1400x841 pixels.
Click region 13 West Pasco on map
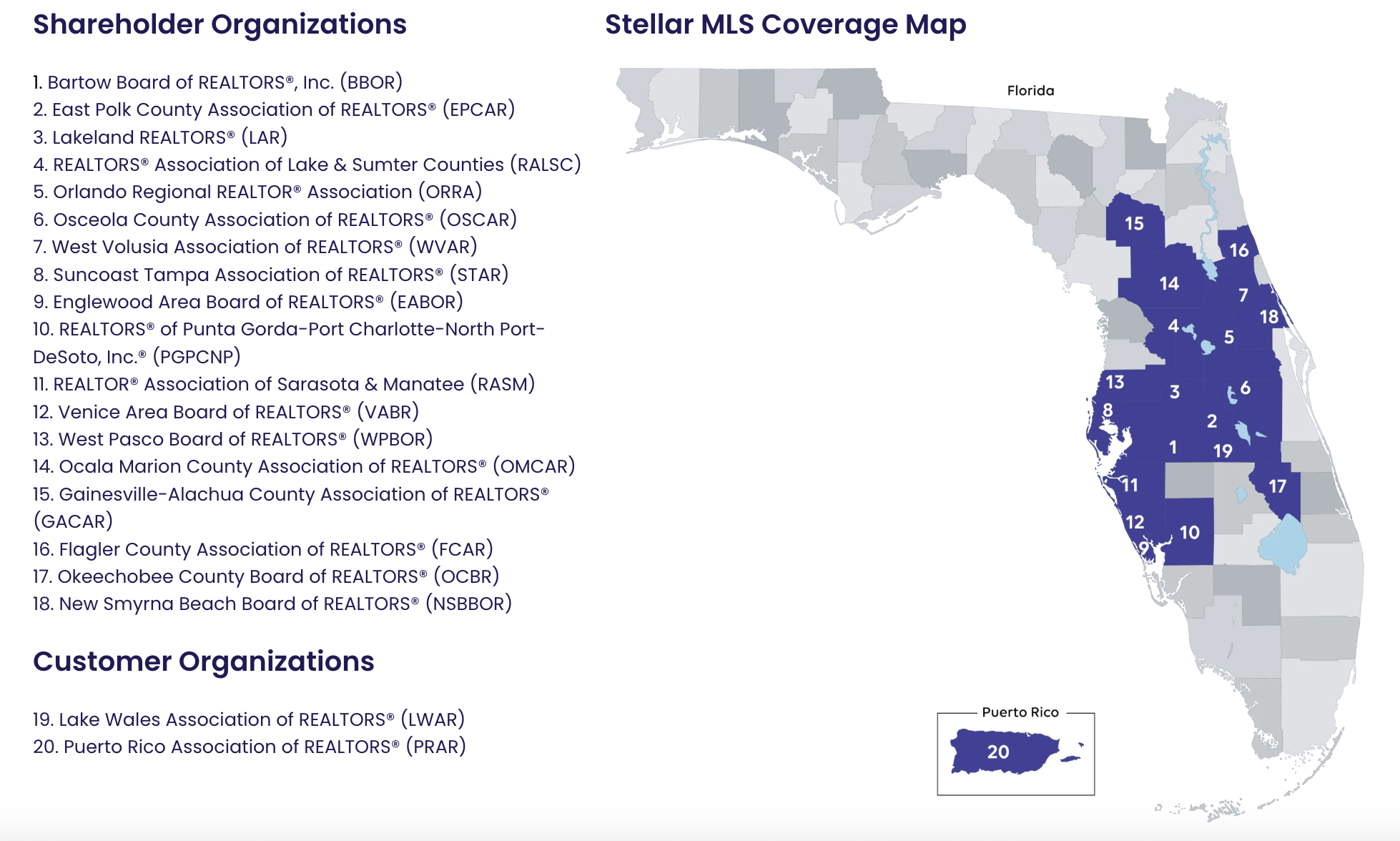(x=1115, y=382)
